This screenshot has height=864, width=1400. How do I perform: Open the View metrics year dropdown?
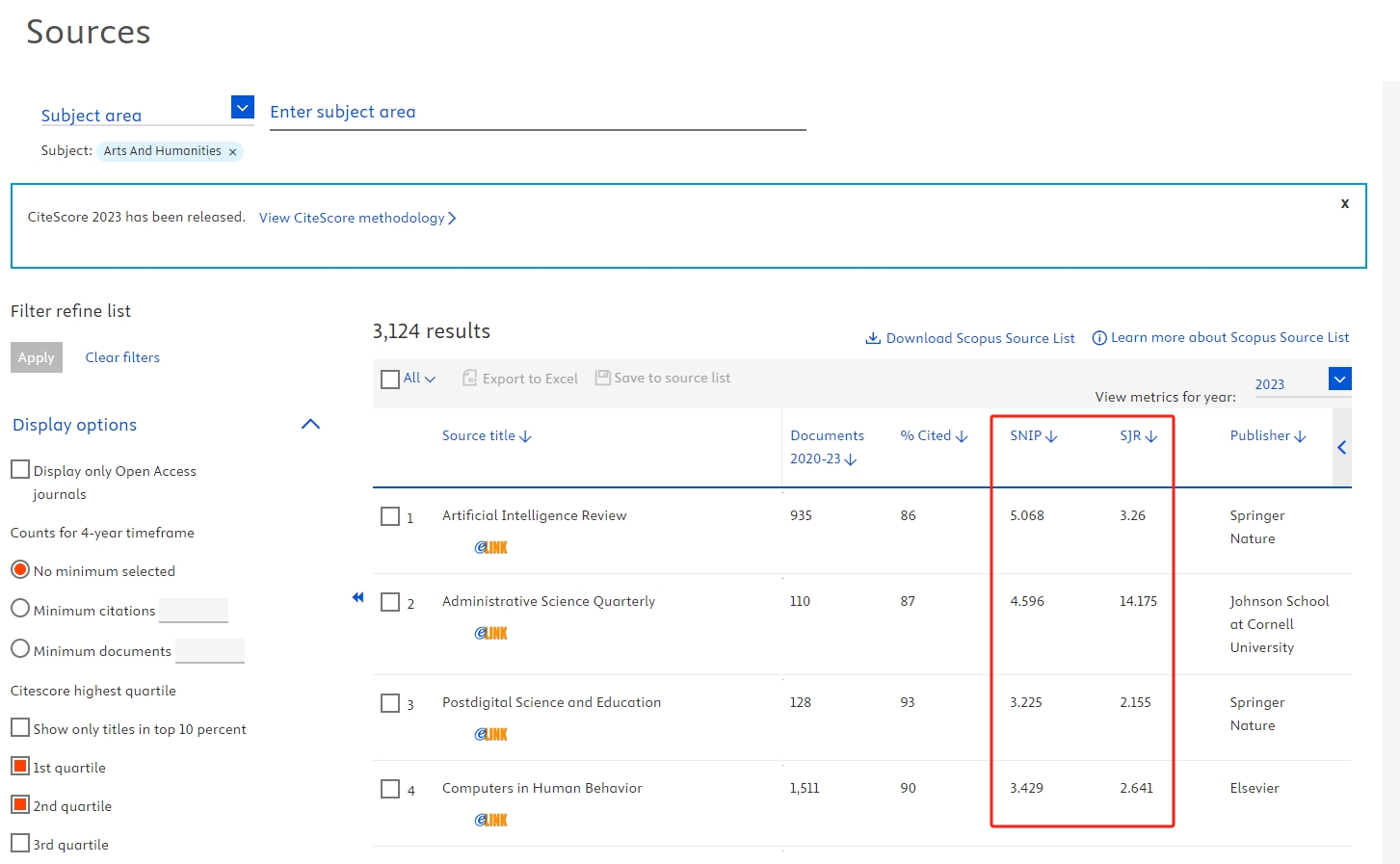coord(1339,379)
